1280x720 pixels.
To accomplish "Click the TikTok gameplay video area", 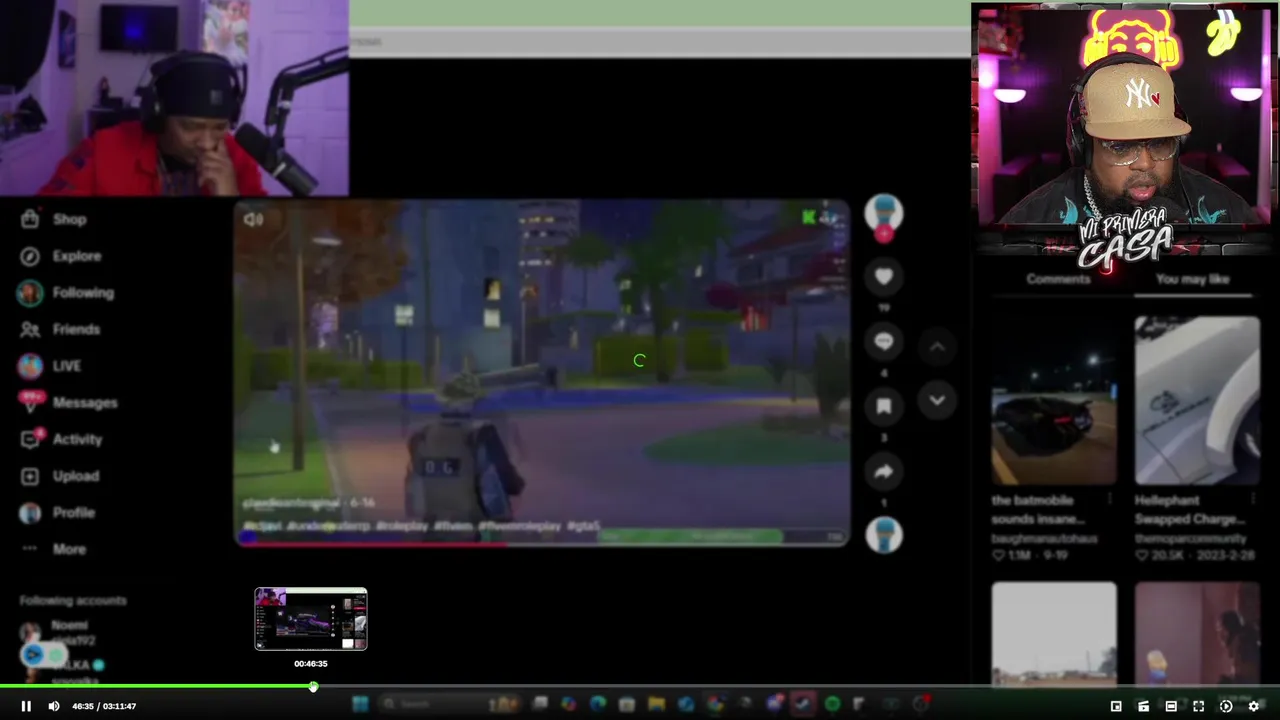I will tap(542, 372).
